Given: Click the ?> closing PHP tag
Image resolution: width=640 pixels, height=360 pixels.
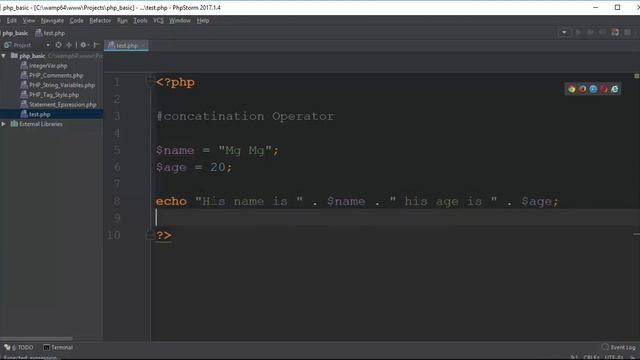Looking at the screenshot, I should point(164,236).
